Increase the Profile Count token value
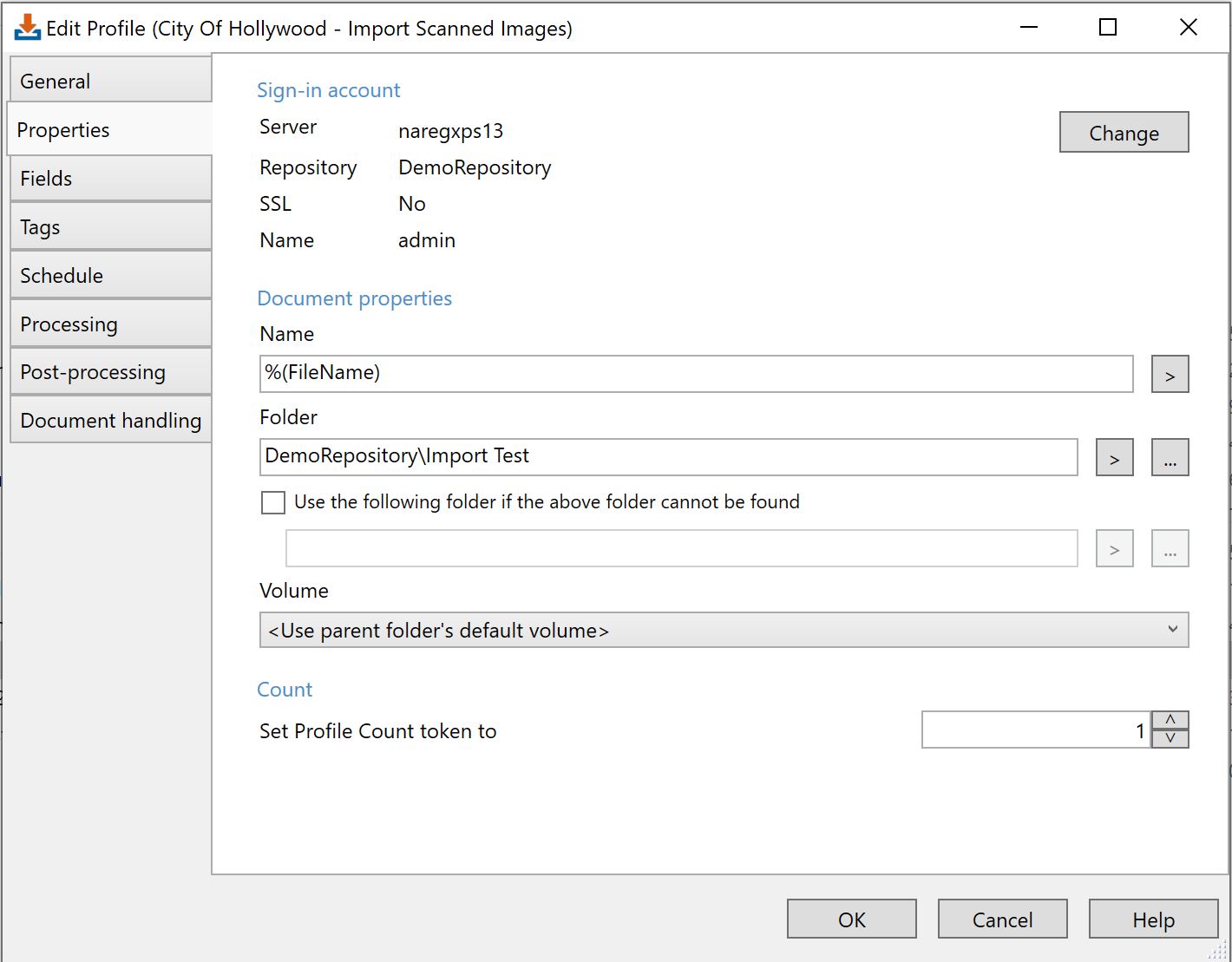 point(1170,720)
